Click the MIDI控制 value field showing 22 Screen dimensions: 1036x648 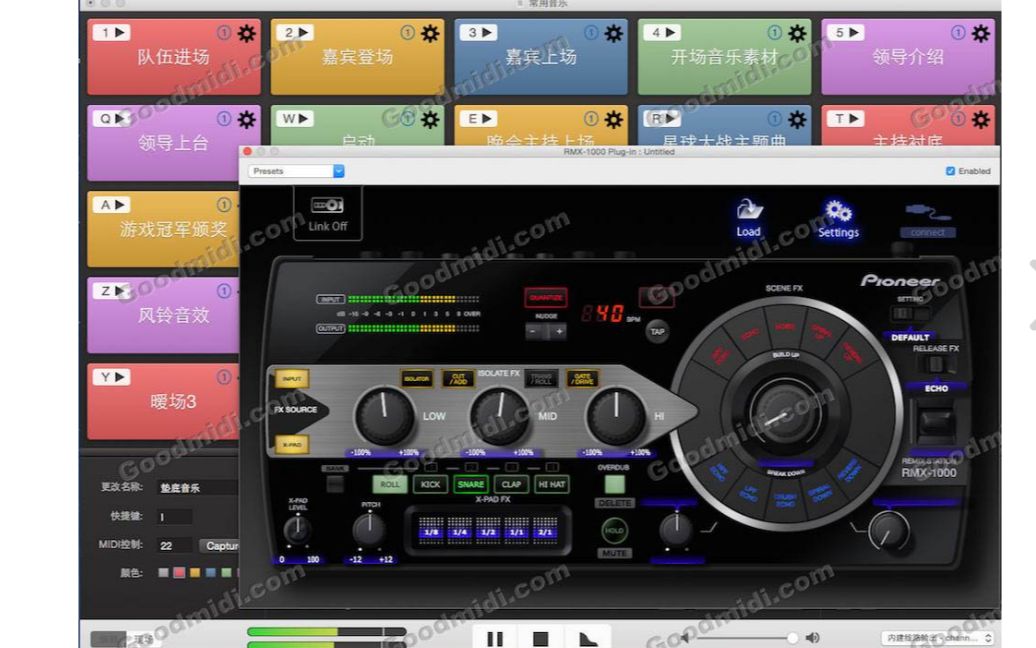pos(174,546)
